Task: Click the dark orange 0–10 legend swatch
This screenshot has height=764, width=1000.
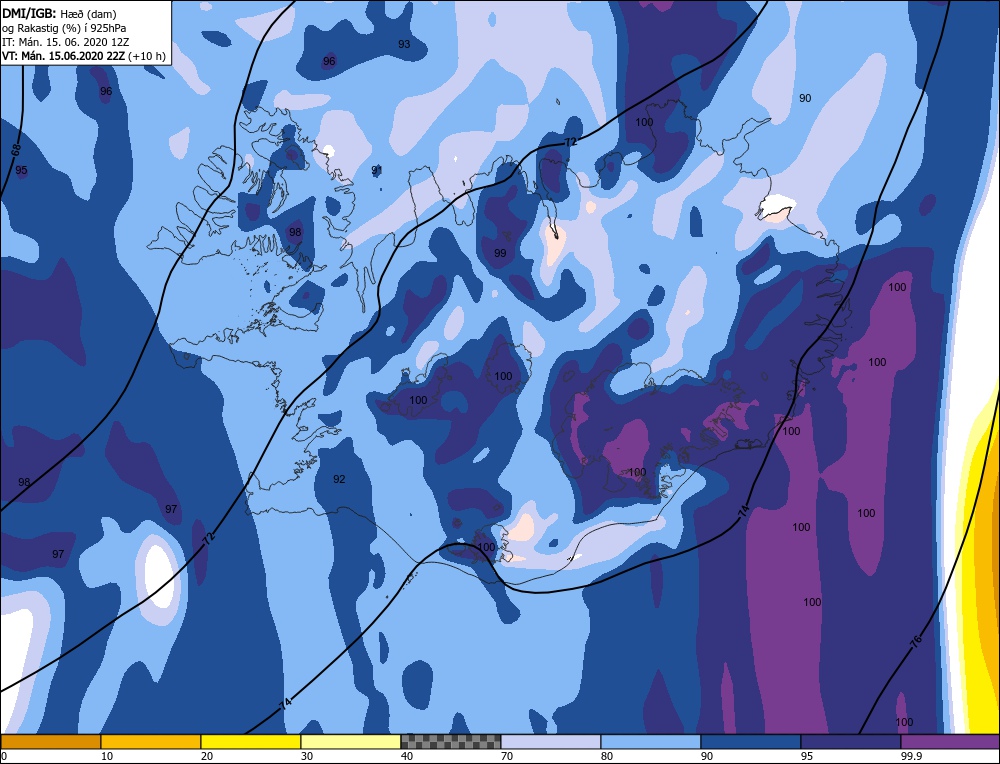Action: [x=50, y=741]
